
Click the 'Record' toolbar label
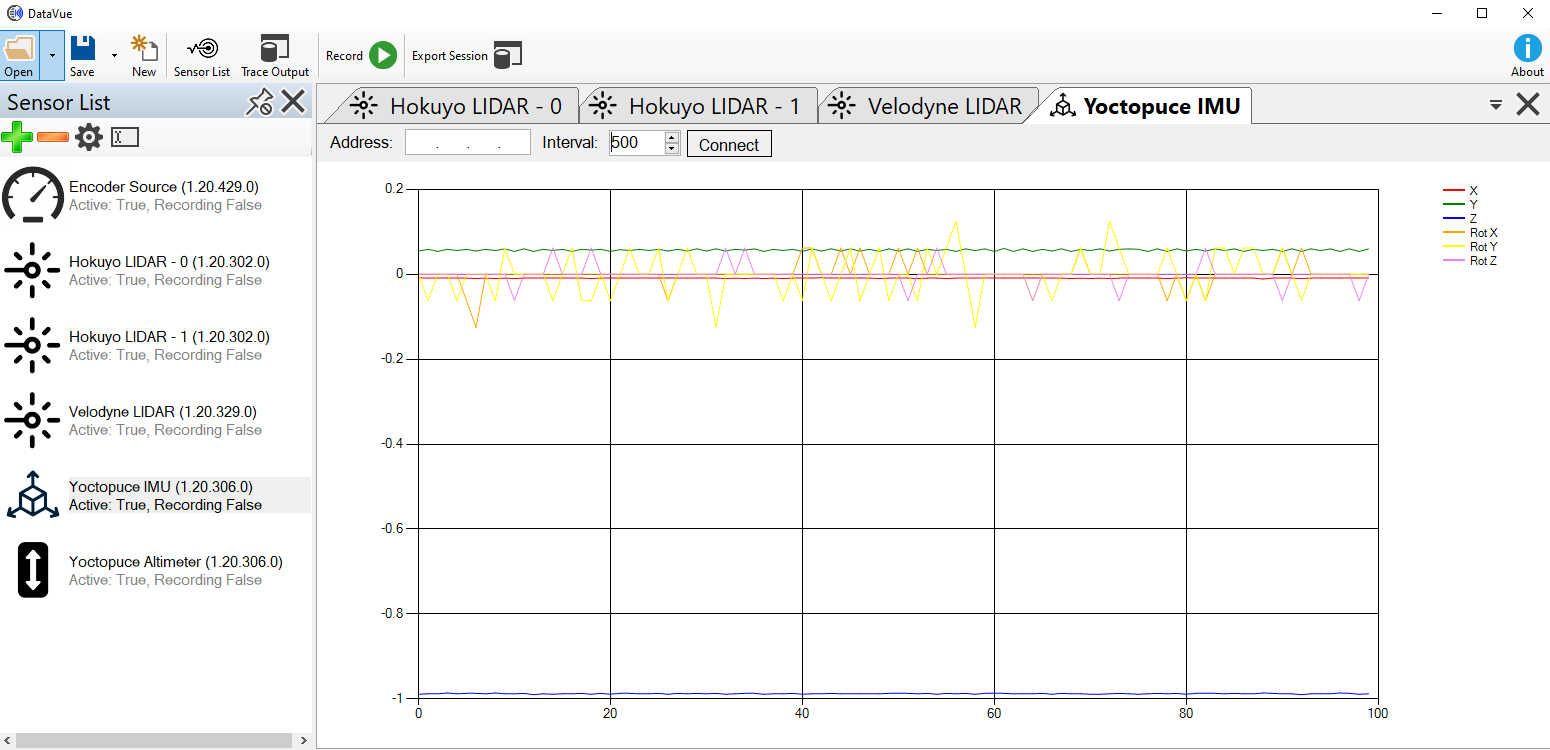tap(344, 56)
